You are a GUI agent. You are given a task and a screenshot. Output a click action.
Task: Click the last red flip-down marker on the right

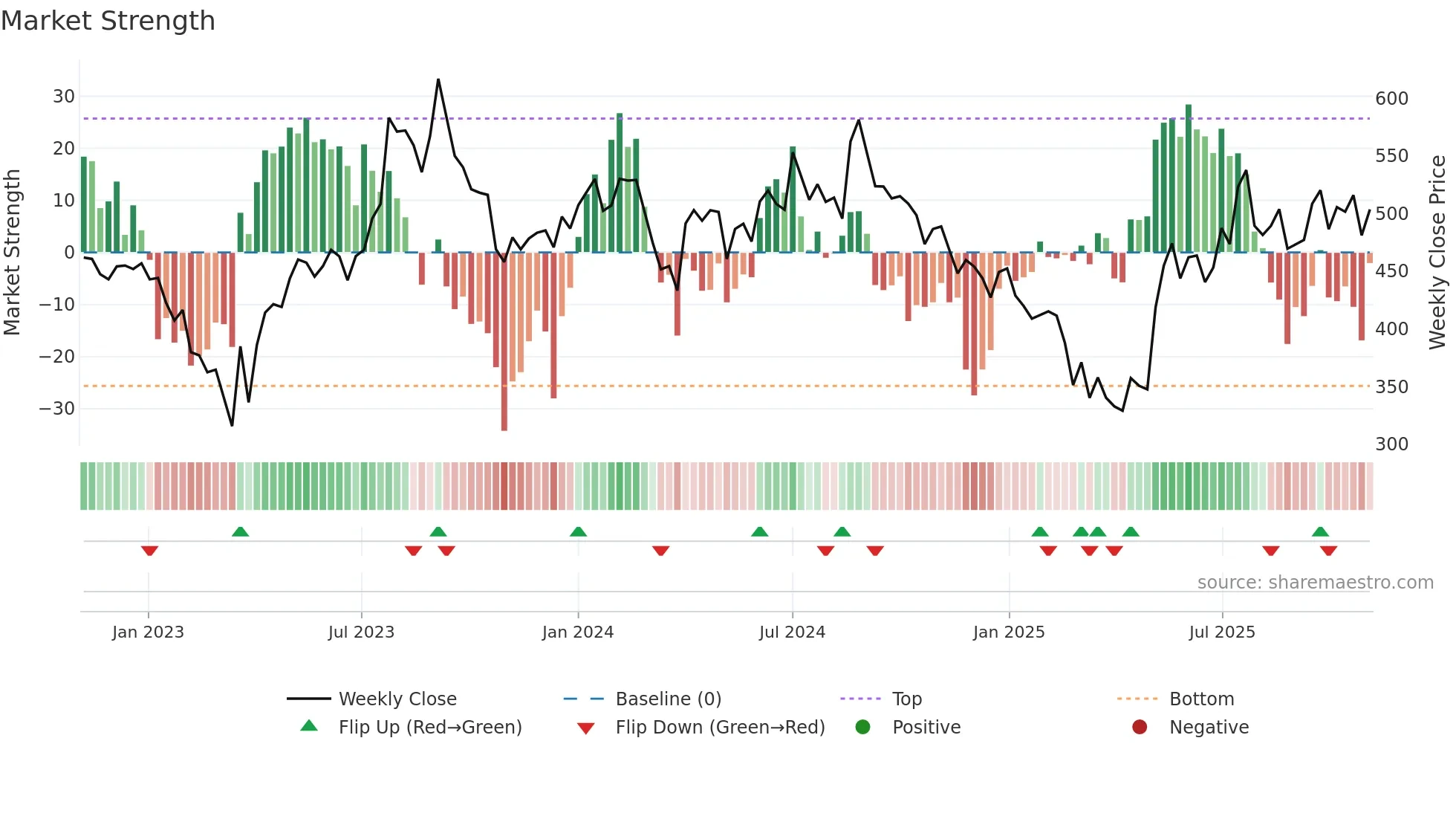pos(1328,551)
